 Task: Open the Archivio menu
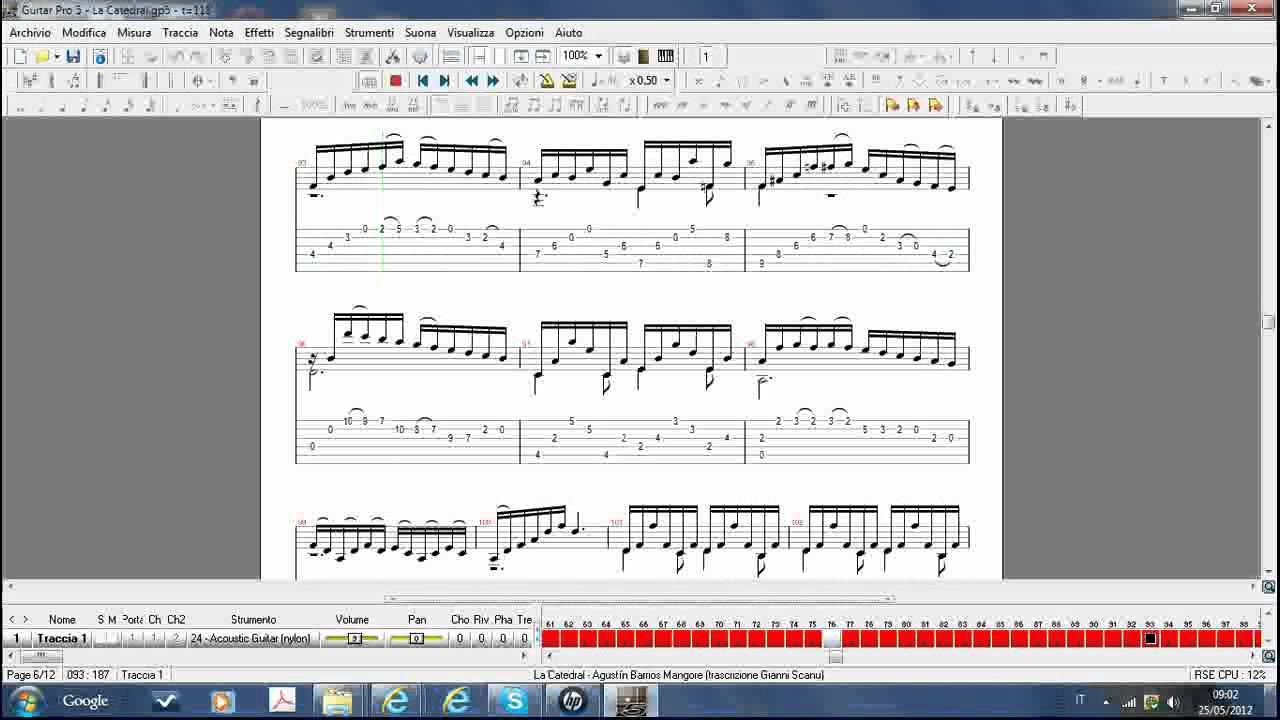pyautogui.click(x=30, y=33)
